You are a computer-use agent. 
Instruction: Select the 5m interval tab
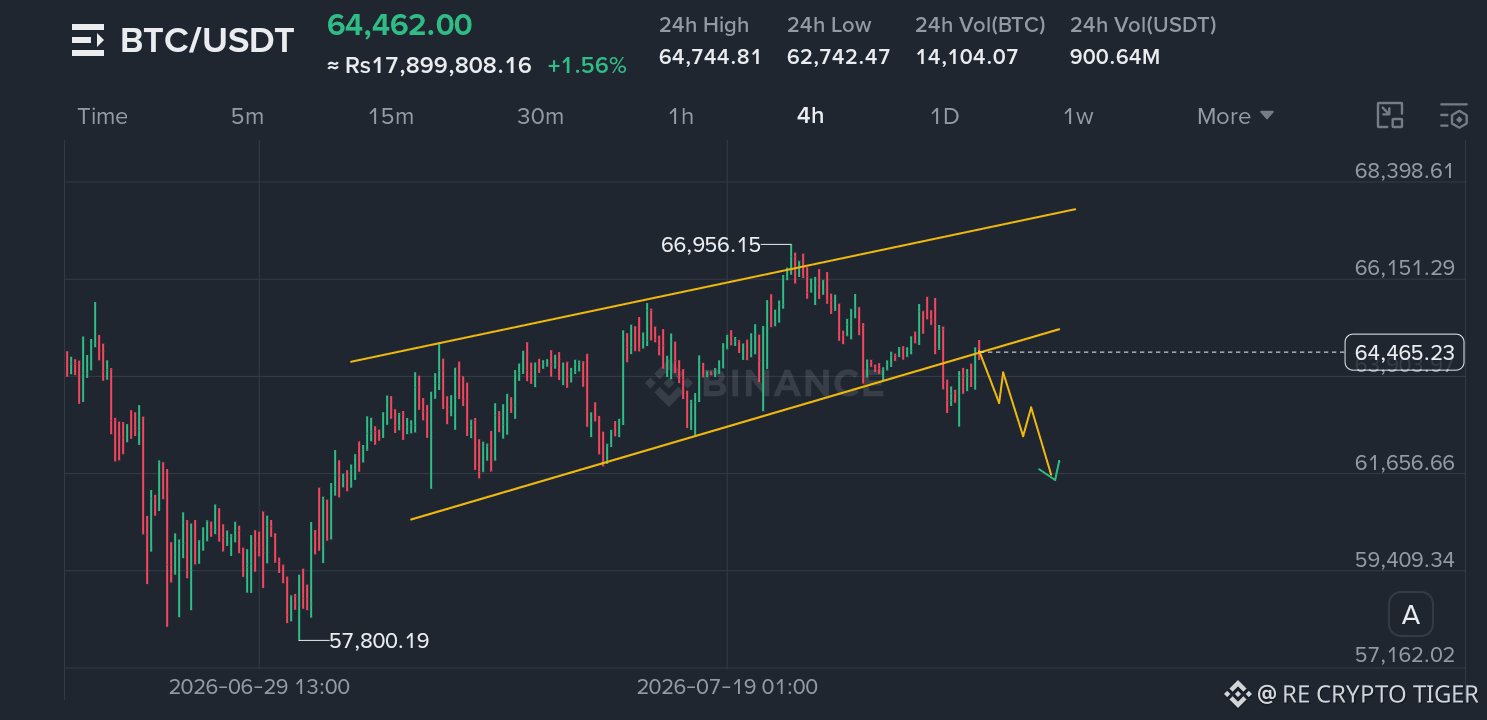(247, 116)
